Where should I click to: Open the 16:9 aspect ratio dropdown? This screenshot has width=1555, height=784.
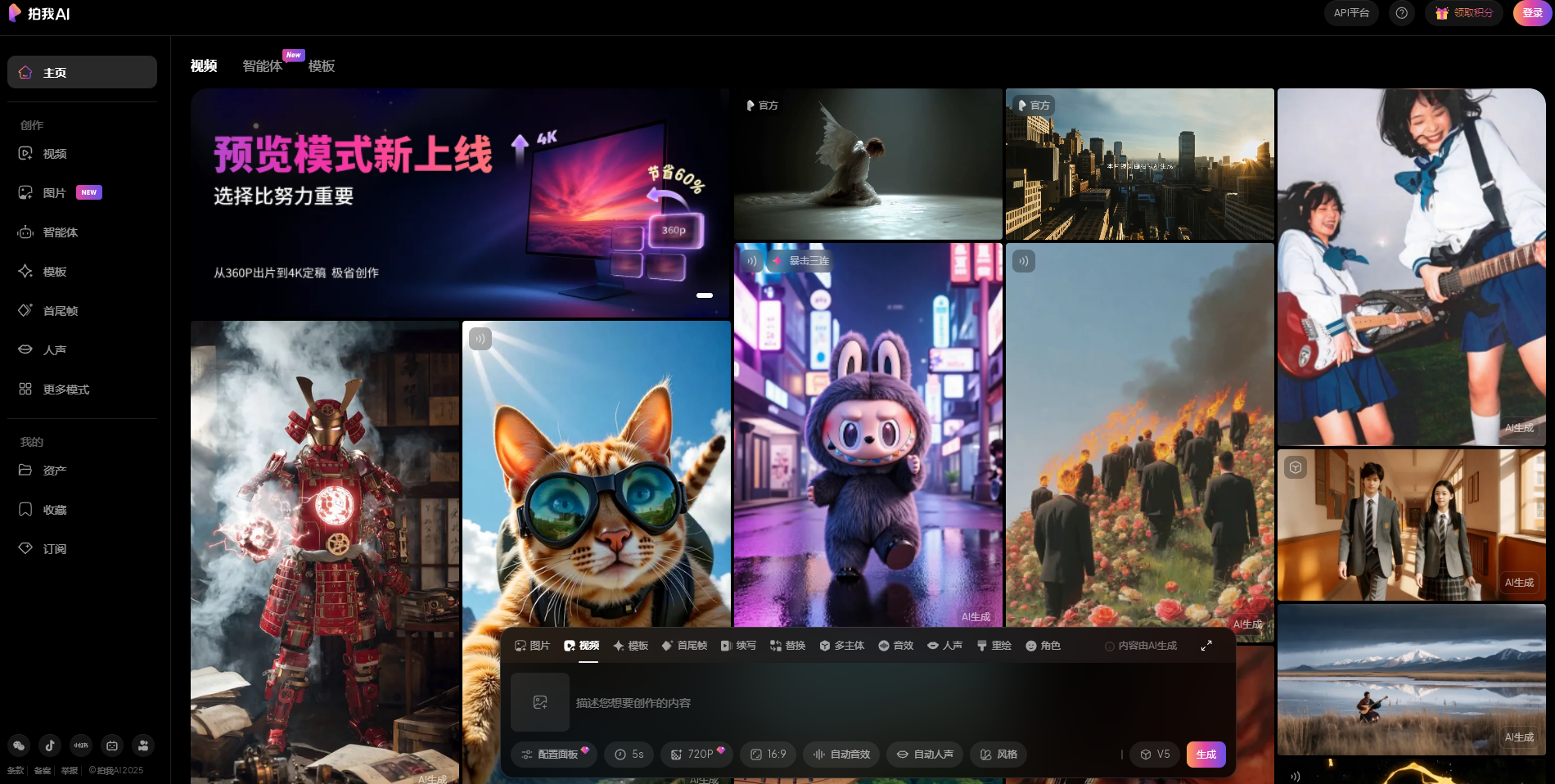pos(768,755)
